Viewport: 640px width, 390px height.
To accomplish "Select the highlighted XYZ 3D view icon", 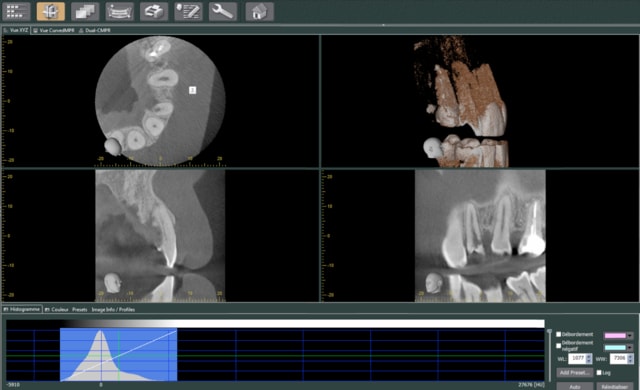I will coord(51,11).
